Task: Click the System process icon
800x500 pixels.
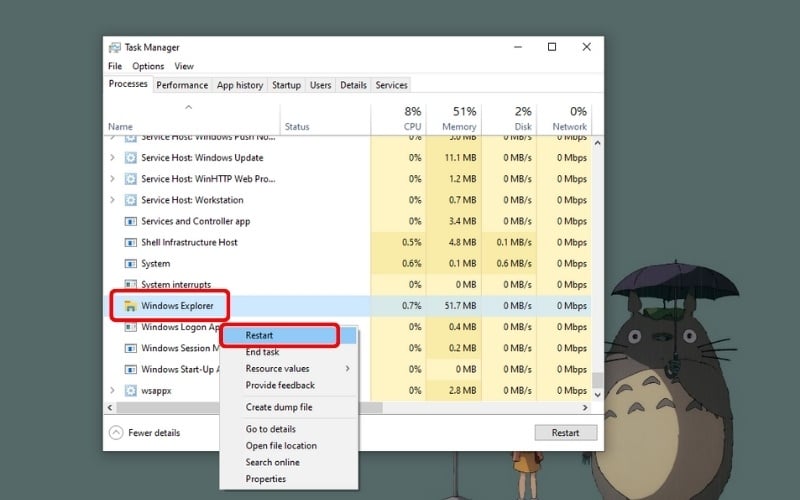Action: (x=131, y=264)
